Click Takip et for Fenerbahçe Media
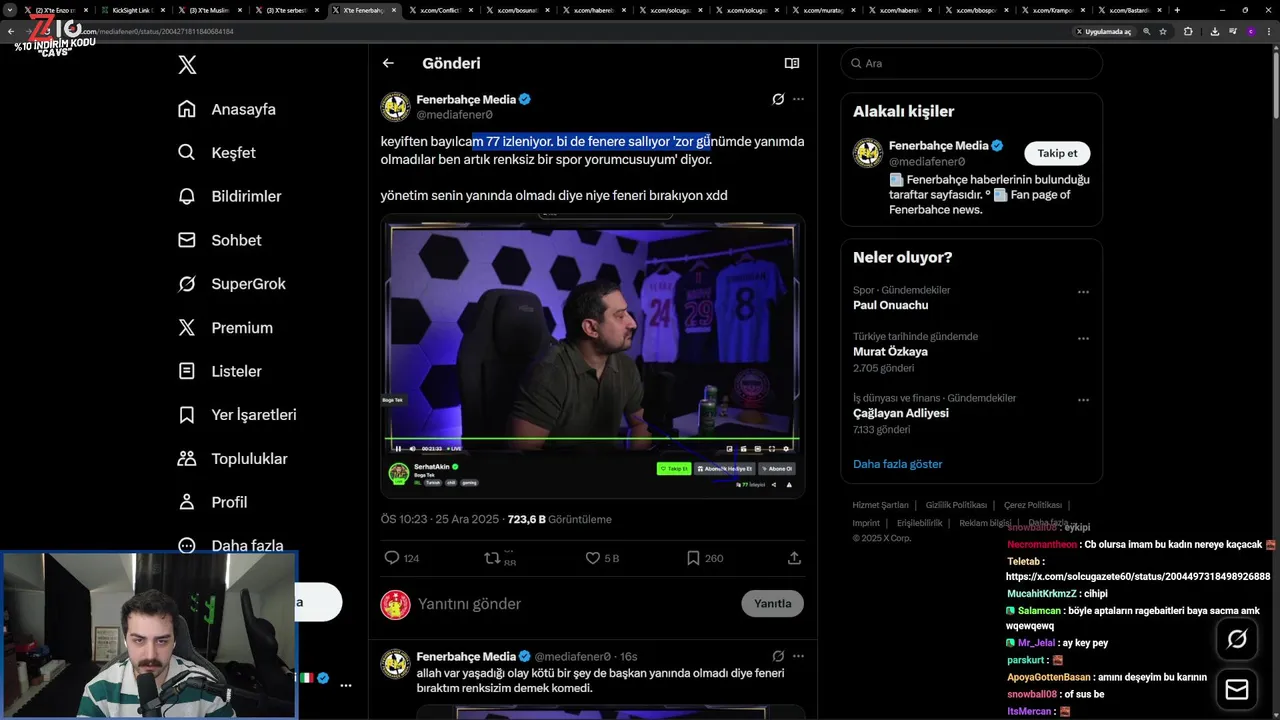The height and width of the screenshot is (720, 1280). coord(1057,153)
